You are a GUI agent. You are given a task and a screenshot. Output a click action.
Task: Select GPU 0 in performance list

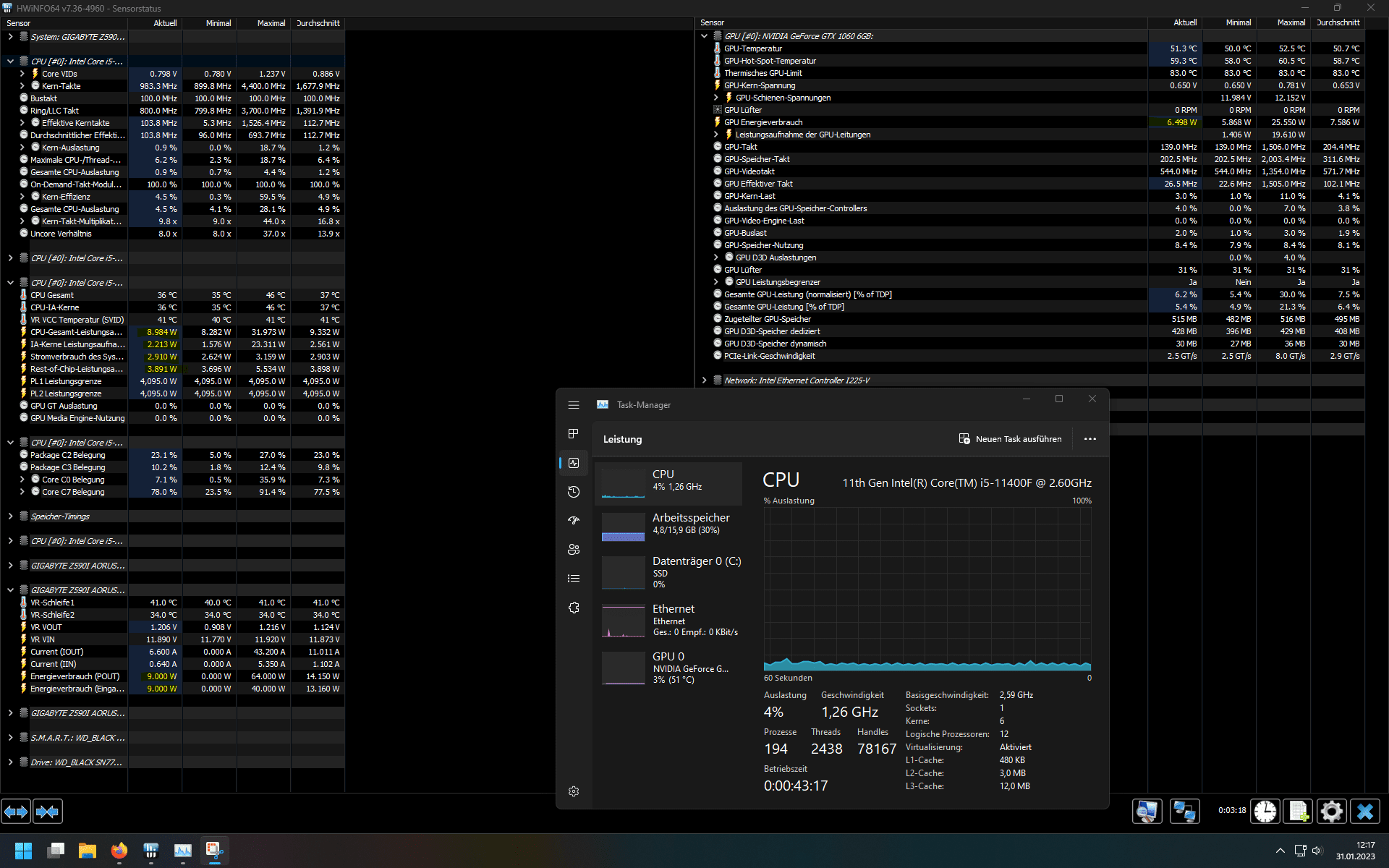click(669, 668)
